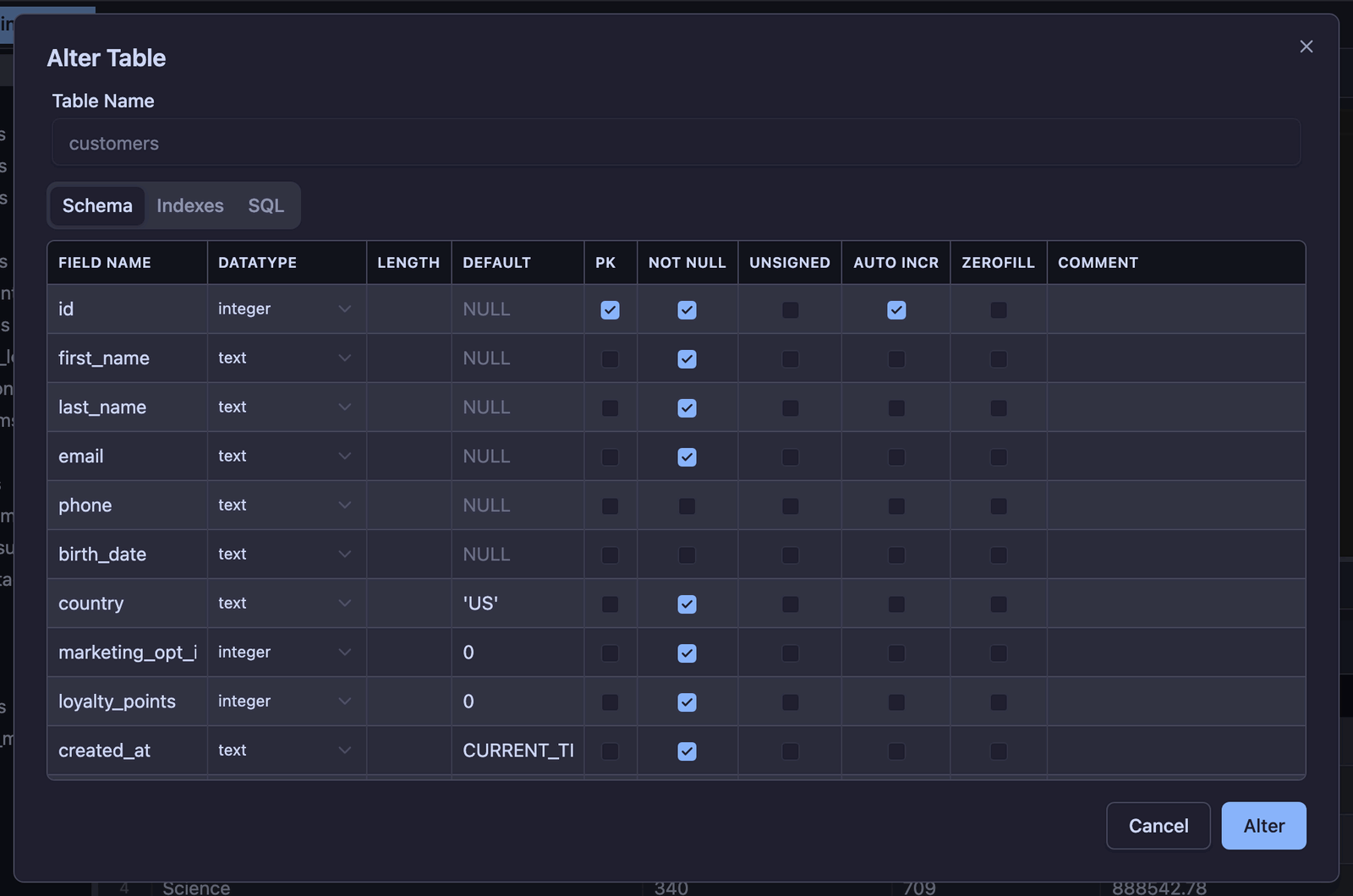View the SQL tab

pyautogui.click(x=266, y=205)
